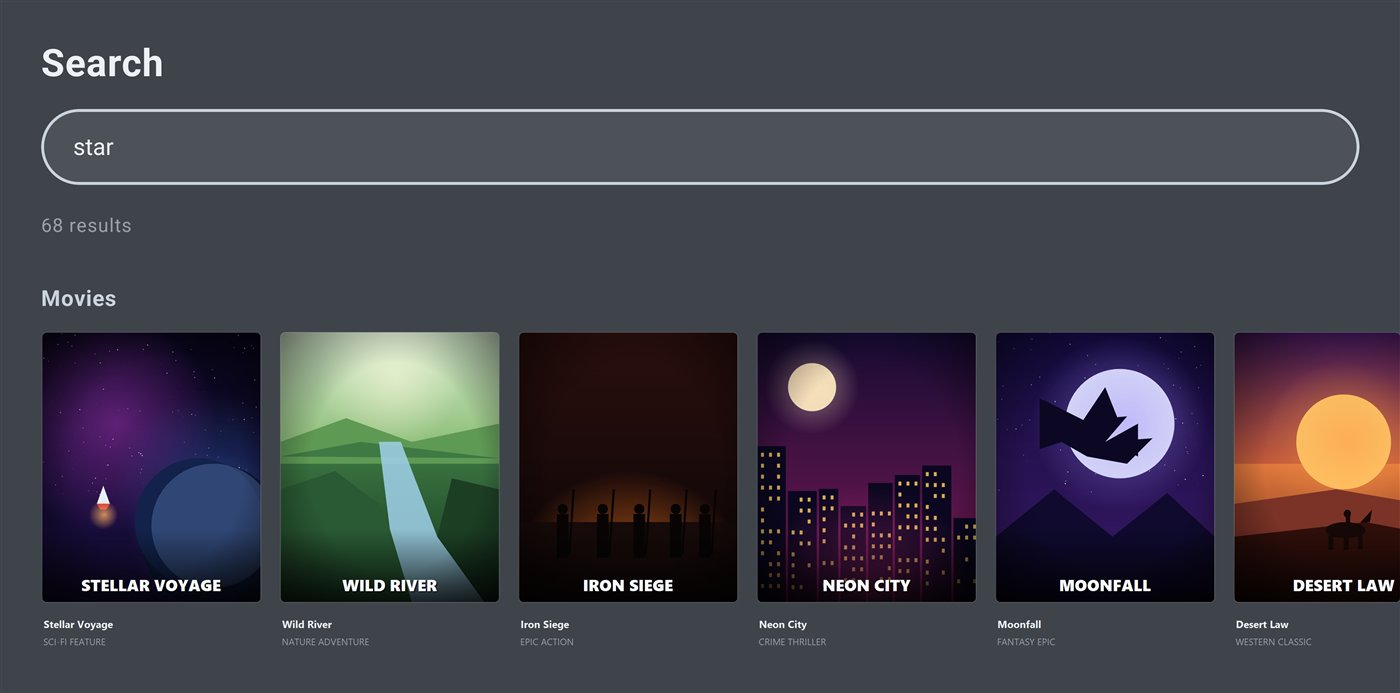Open the Wild River movie poster
This screenshot has height=693, width=1400.
[x=390, y=467]
